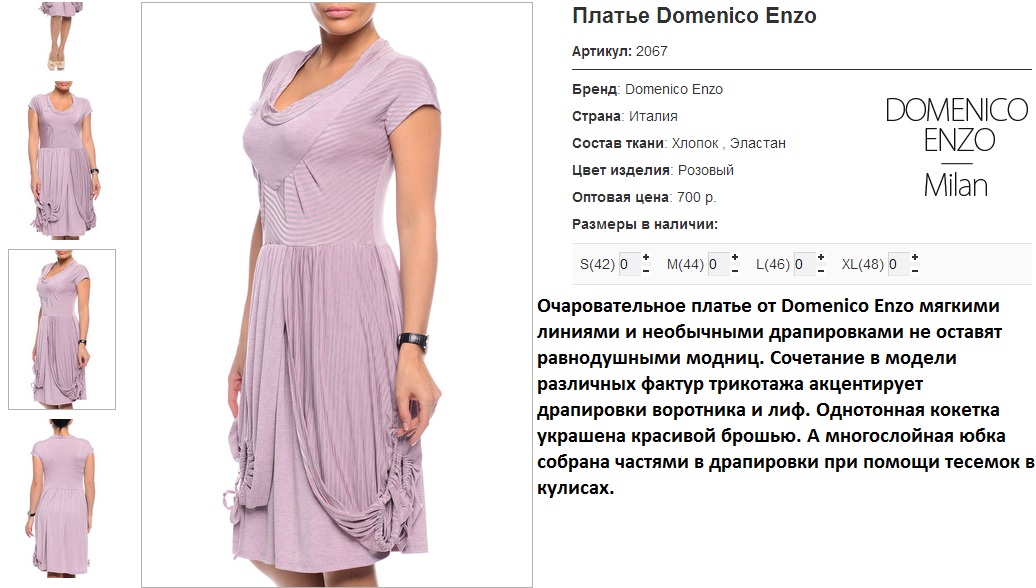Increase M(44) quantity with plus icon
The width and height of the screenshot is (1036, 588).
[x=735, y=257]
